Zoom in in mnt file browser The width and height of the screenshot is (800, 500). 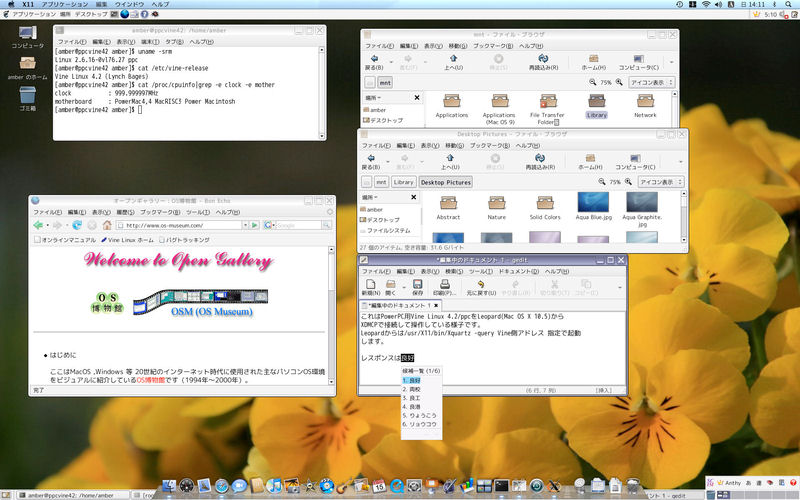pos(619,82)
